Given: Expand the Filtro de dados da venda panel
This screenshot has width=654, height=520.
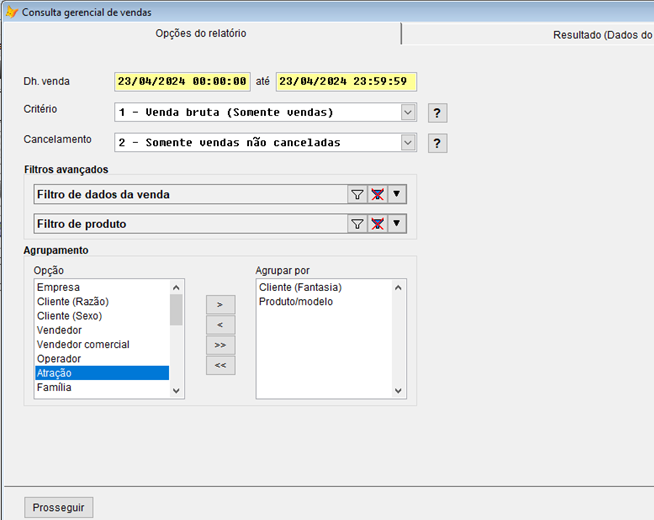Looking at the screenshot, I should click(397, 195).
